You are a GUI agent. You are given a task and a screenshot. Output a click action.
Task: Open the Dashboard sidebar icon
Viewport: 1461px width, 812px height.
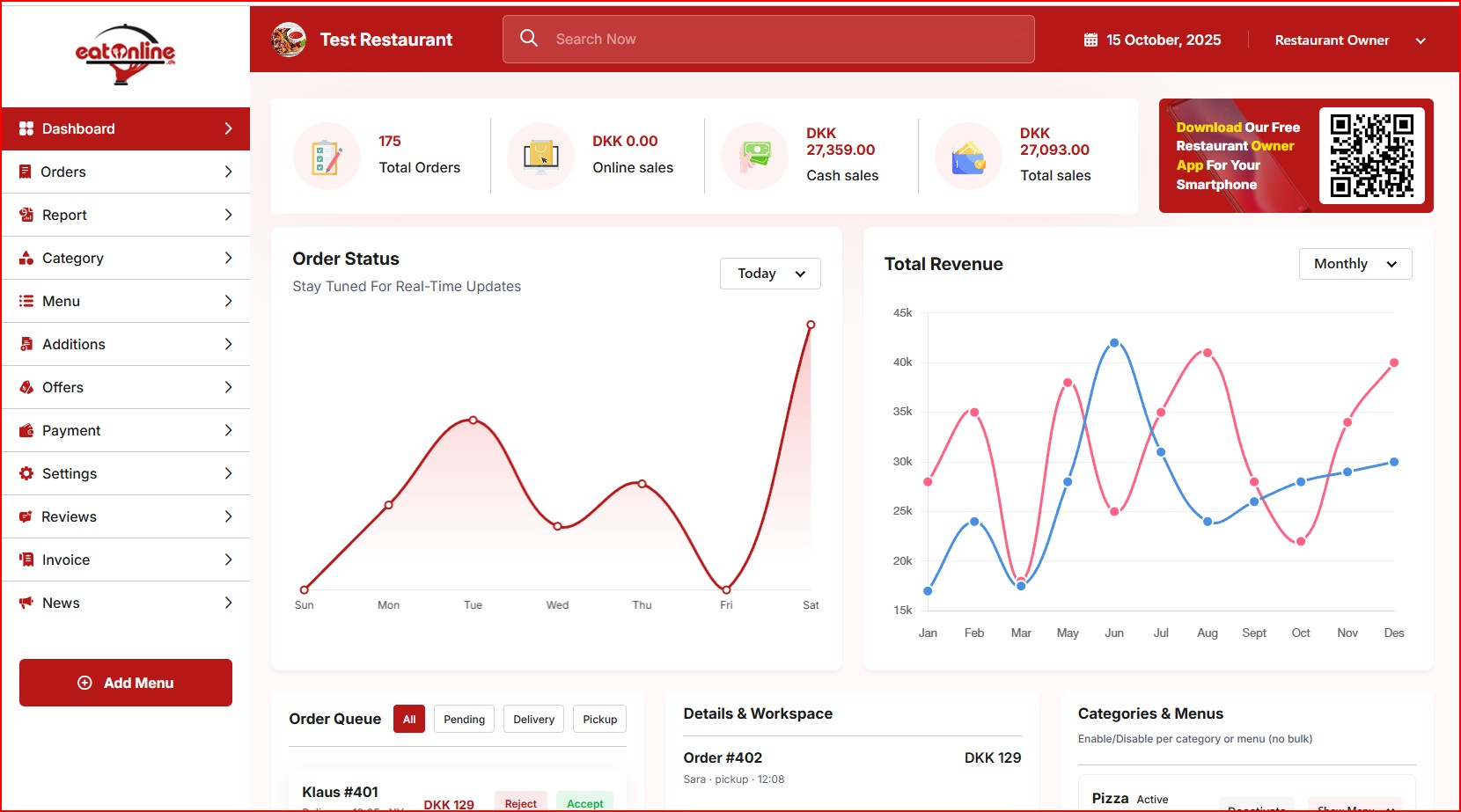(x=26, y=128)
